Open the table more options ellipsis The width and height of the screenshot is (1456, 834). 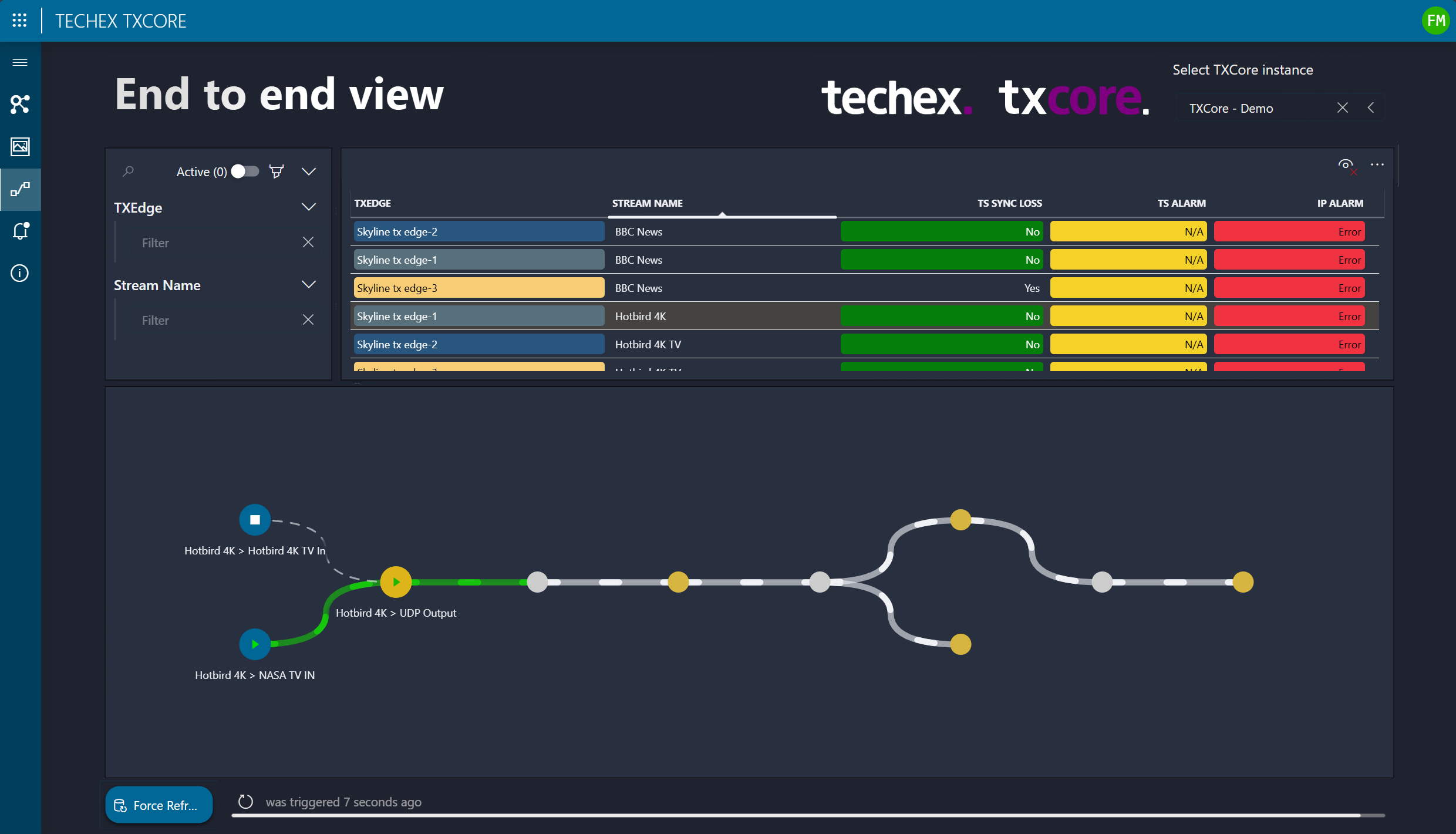(x=1377, y=164)
